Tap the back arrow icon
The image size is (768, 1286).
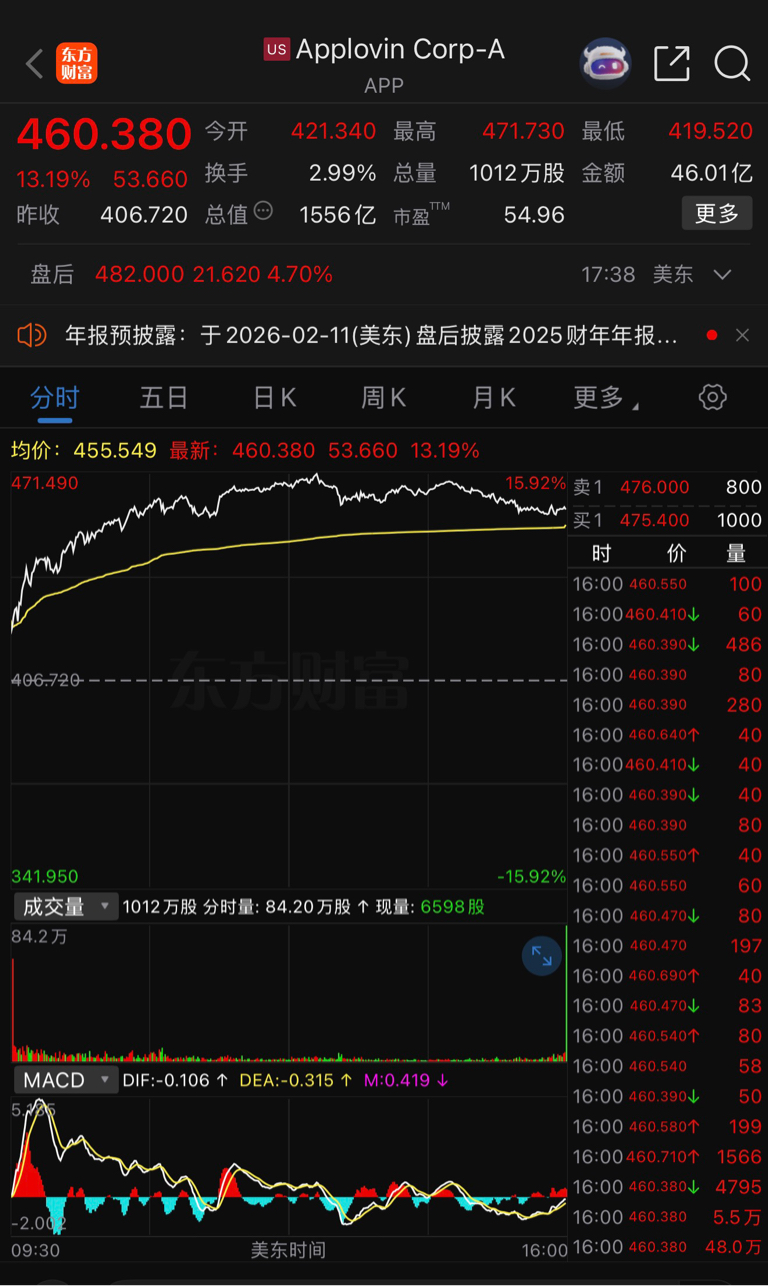pos(35,64)
